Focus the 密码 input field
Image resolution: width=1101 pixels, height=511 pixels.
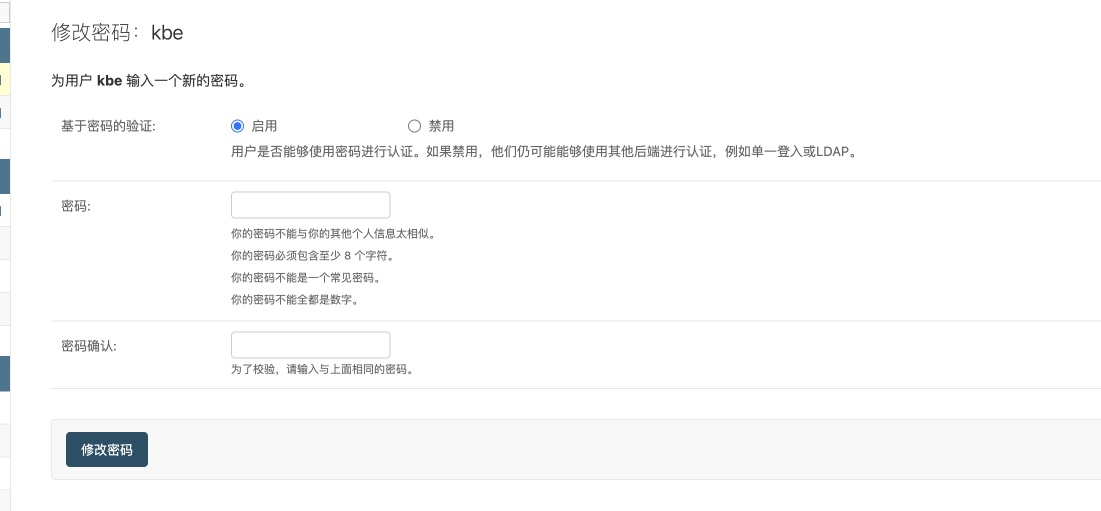pos(310,205)
